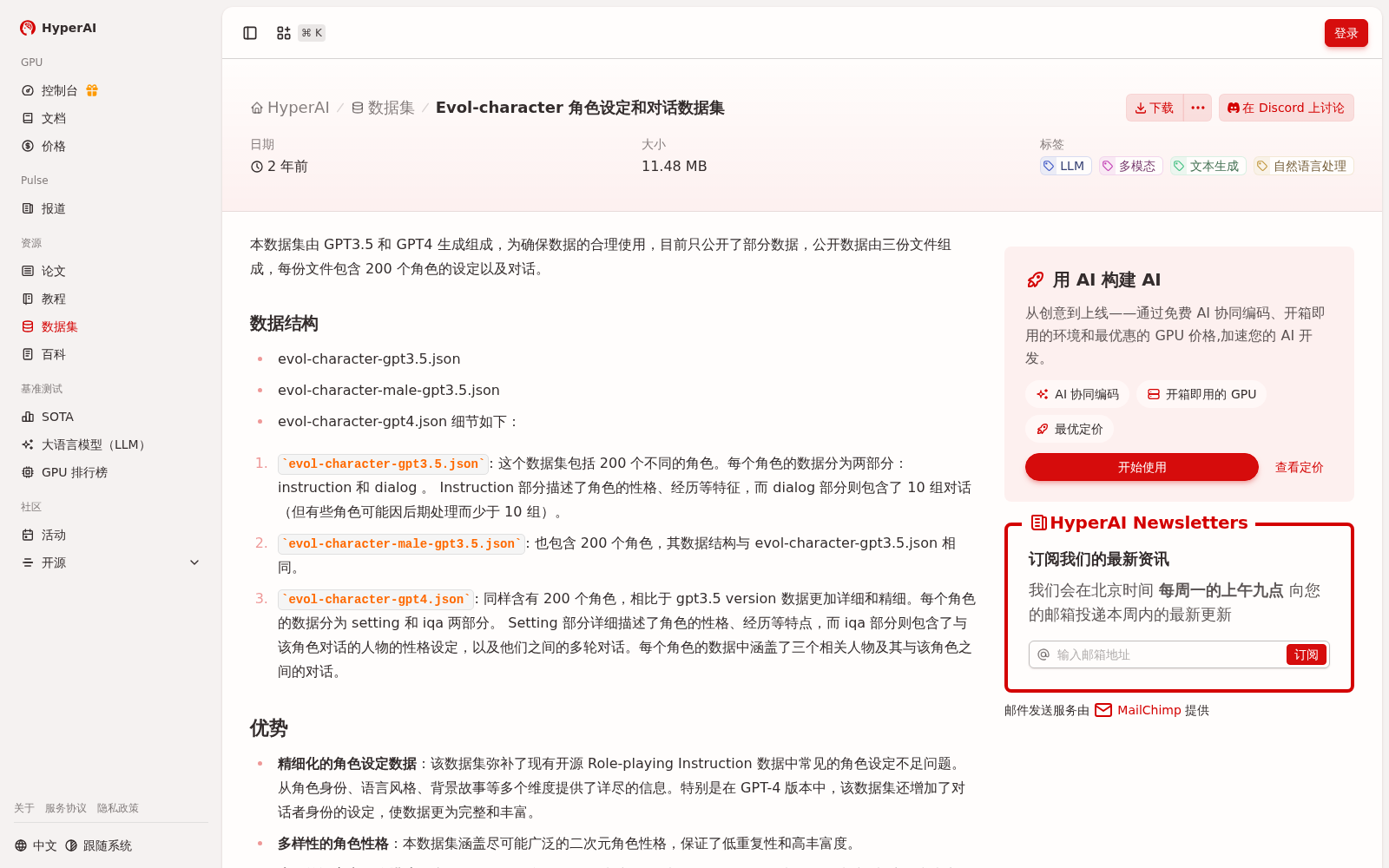Click the newsletter icon by HyperAI Newsletters
The height and width of the screenshot is (868, 1389).
(1038, 523)
